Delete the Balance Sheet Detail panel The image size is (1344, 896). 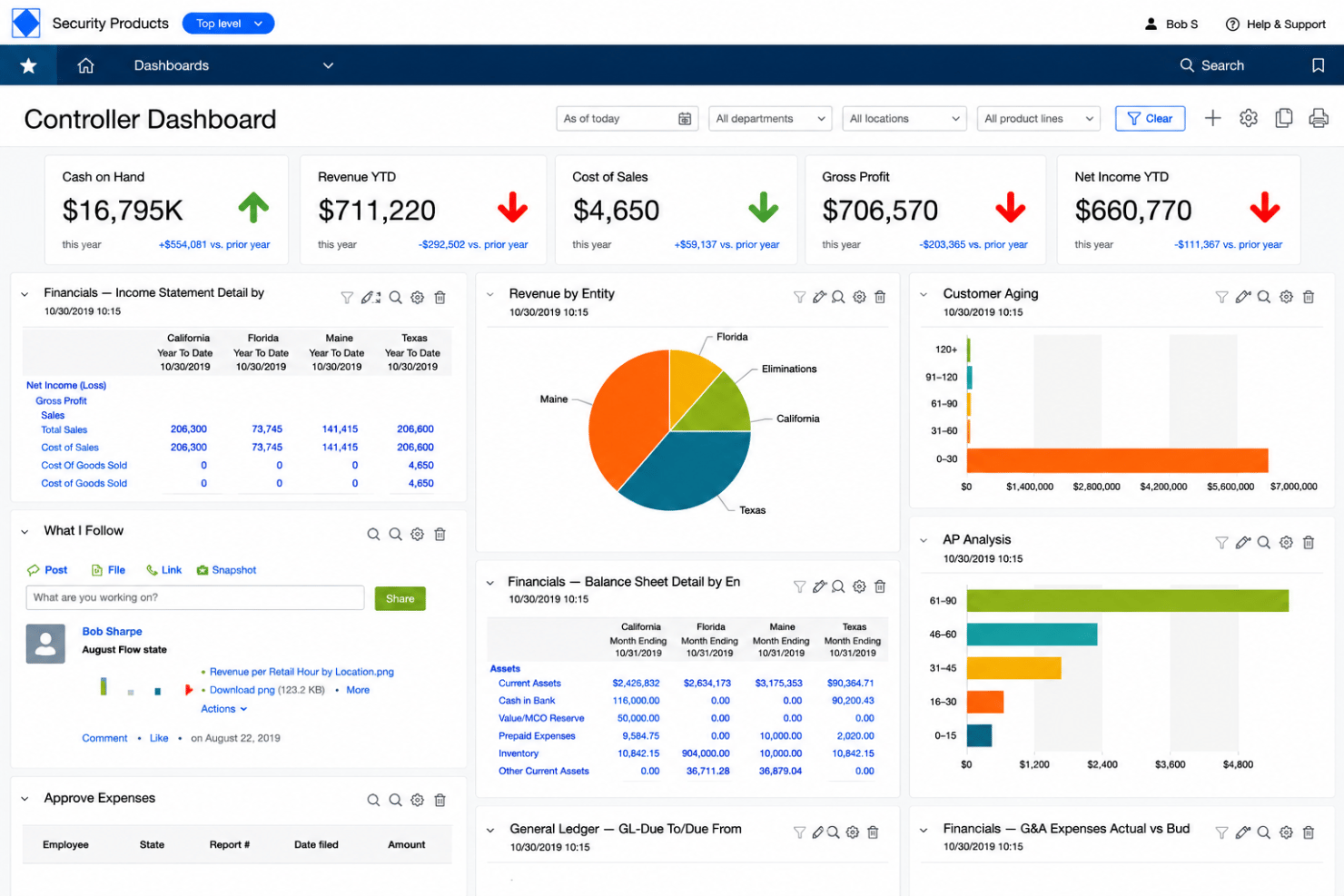tap(880, 586)
